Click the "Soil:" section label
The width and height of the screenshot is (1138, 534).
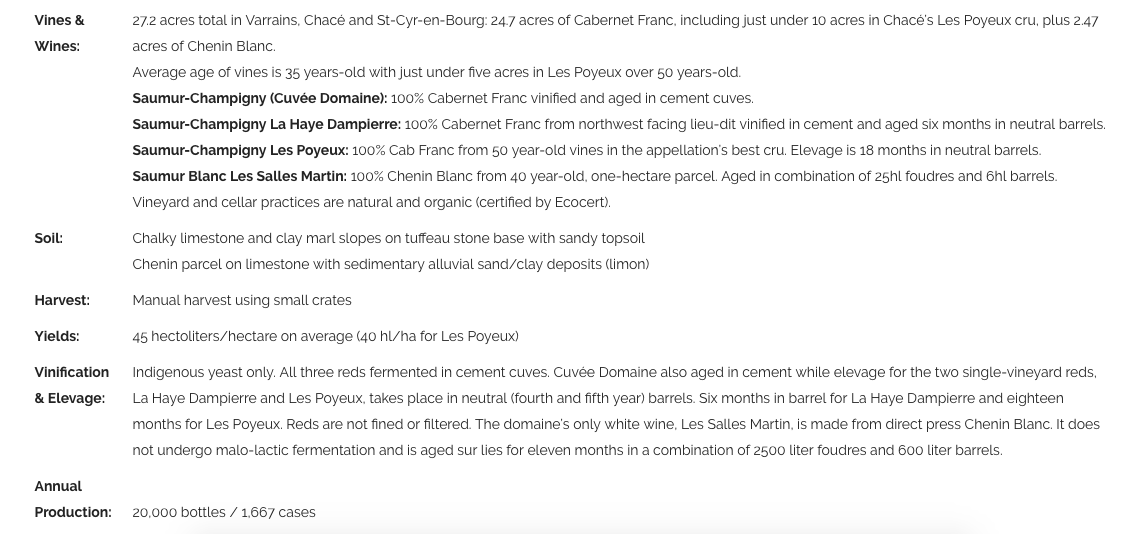point(48,238)
